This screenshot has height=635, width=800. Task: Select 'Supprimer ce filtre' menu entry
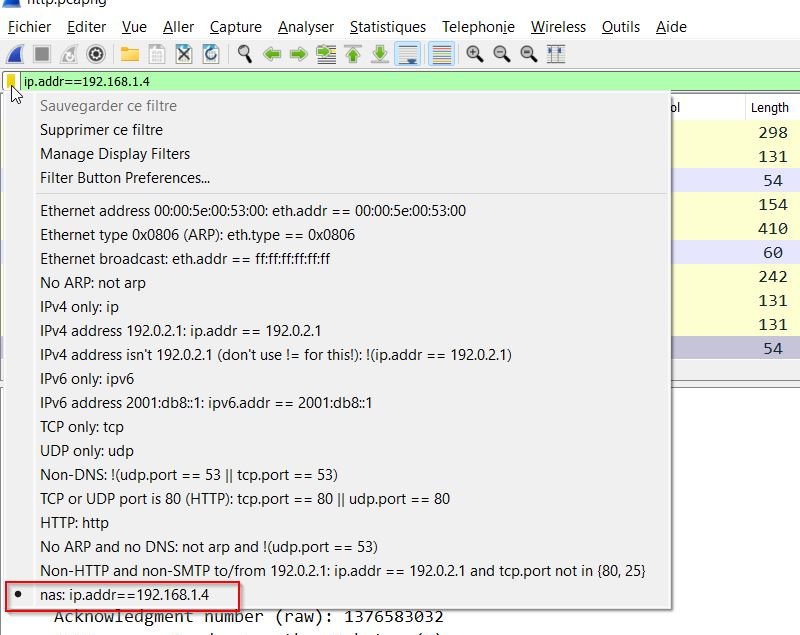click(101, 130)
